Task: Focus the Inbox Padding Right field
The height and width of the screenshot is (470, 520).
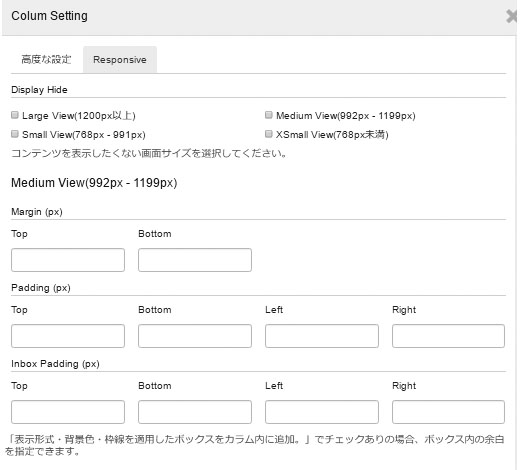Action: click(x=449, y=412)
